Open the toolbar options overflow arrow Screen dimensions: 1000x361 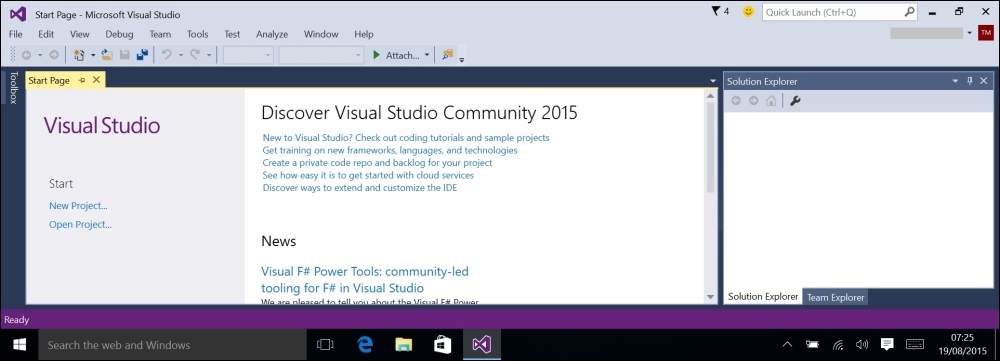point(462,59)
